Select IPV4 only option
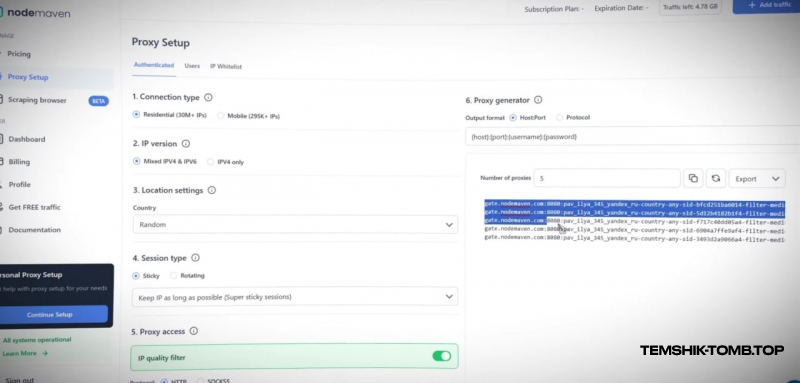800x383 pixels. coord(225,162)
